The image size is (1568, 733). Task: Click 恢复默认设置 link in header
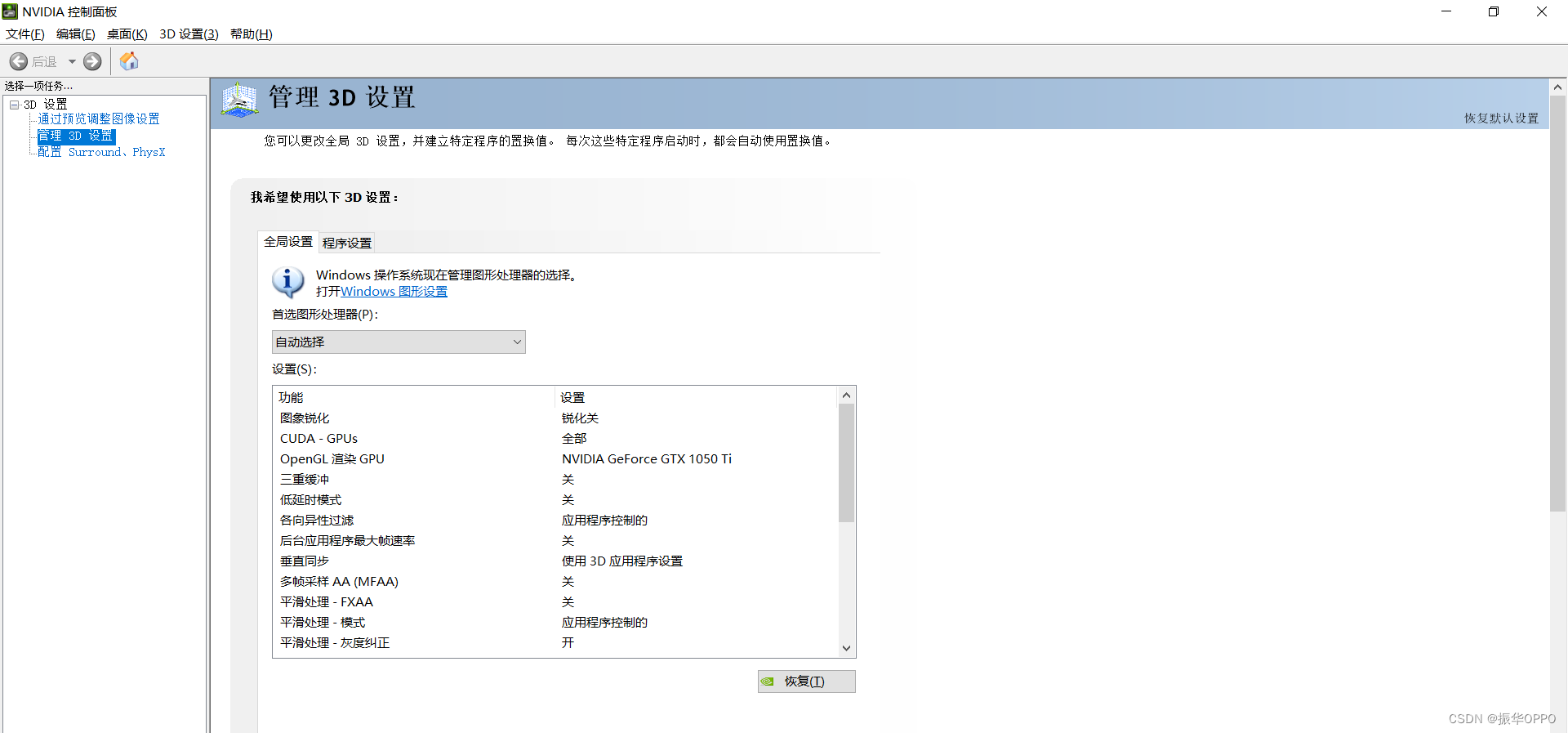click(1501, 118)
